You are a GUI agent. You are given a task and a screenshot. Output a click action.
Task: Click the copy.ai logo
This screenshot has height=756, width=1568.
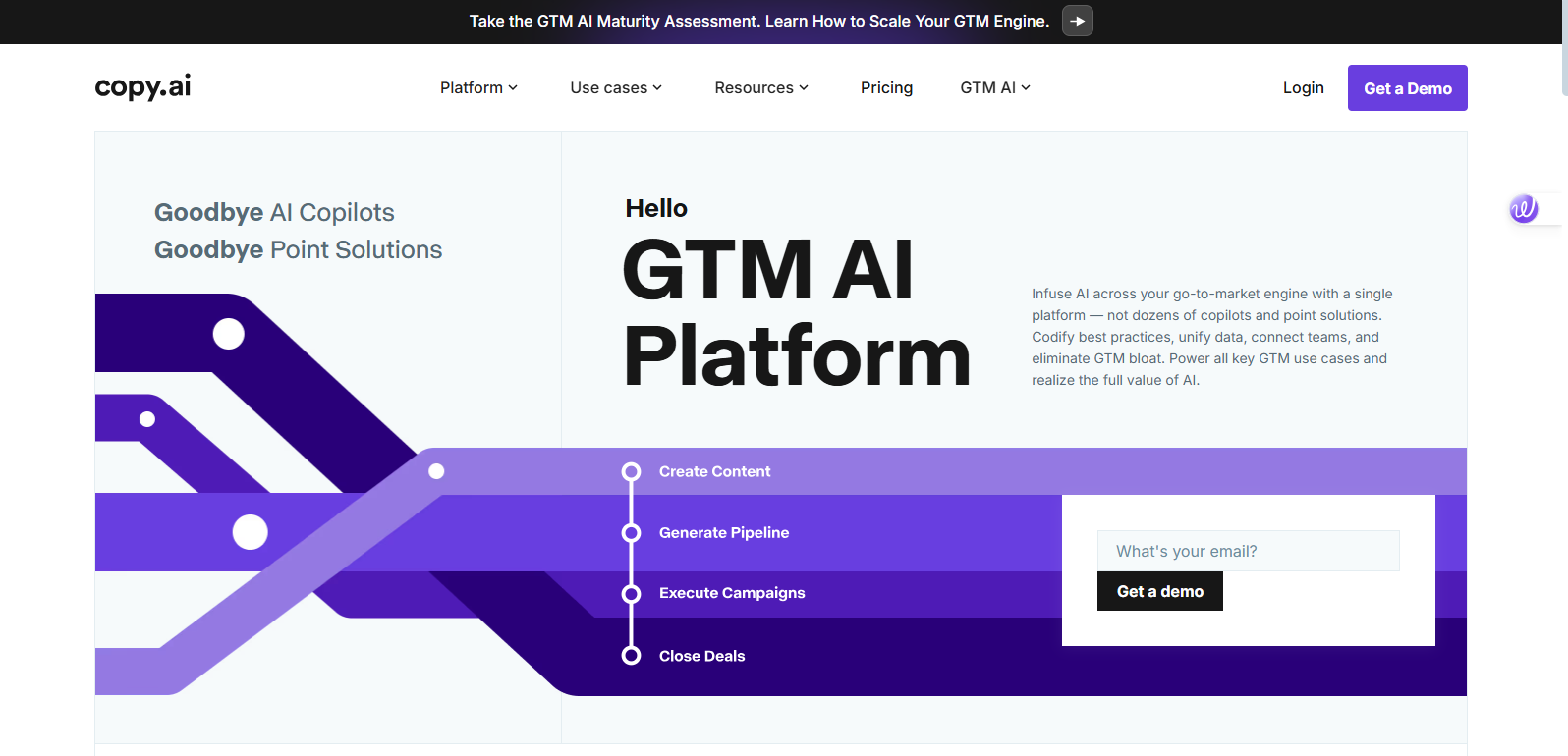pyautogui.click(x=142, y=87)
